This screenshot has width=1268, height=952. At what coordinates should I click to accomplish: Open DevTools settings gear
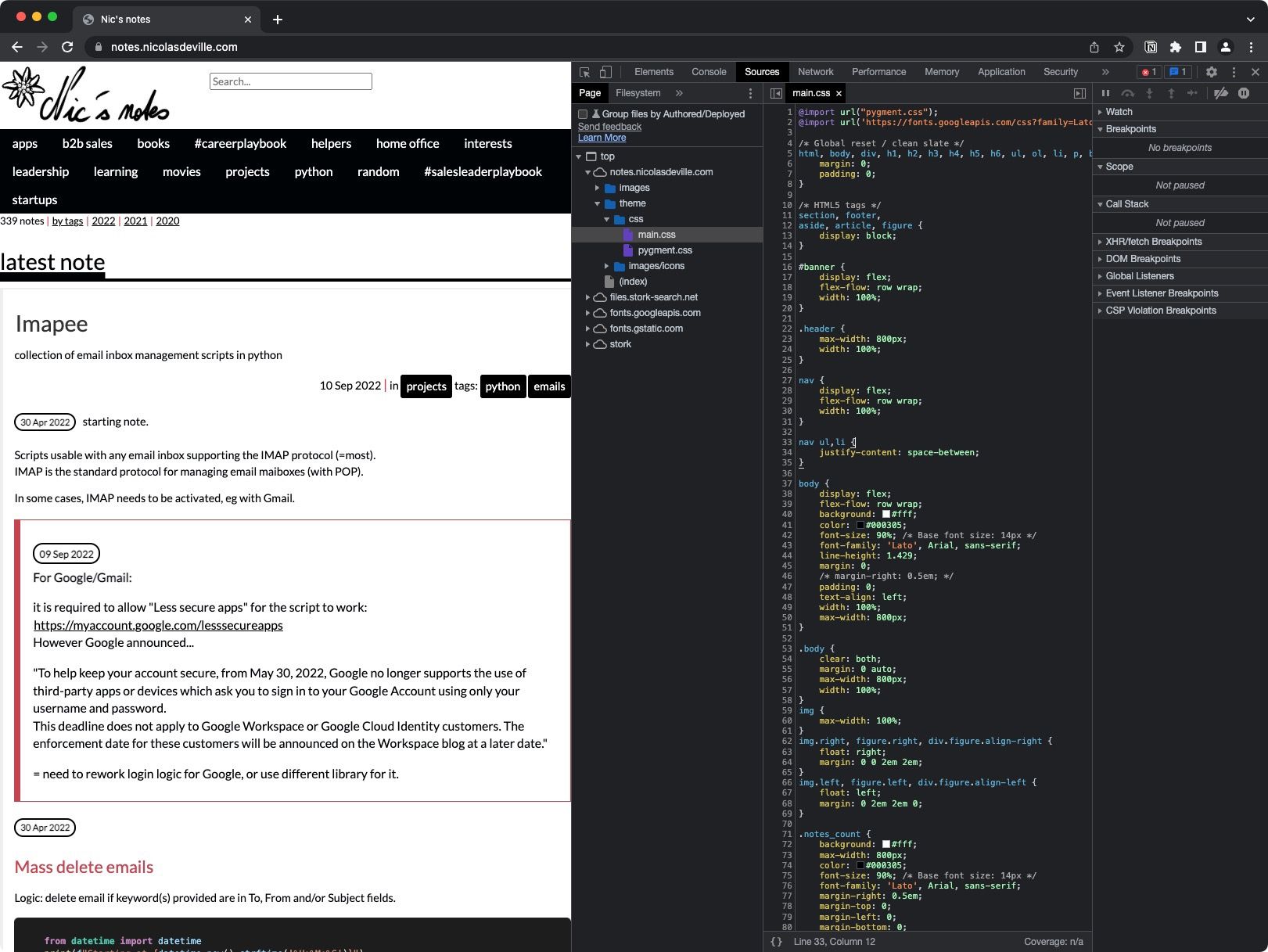coord(1212,72)
